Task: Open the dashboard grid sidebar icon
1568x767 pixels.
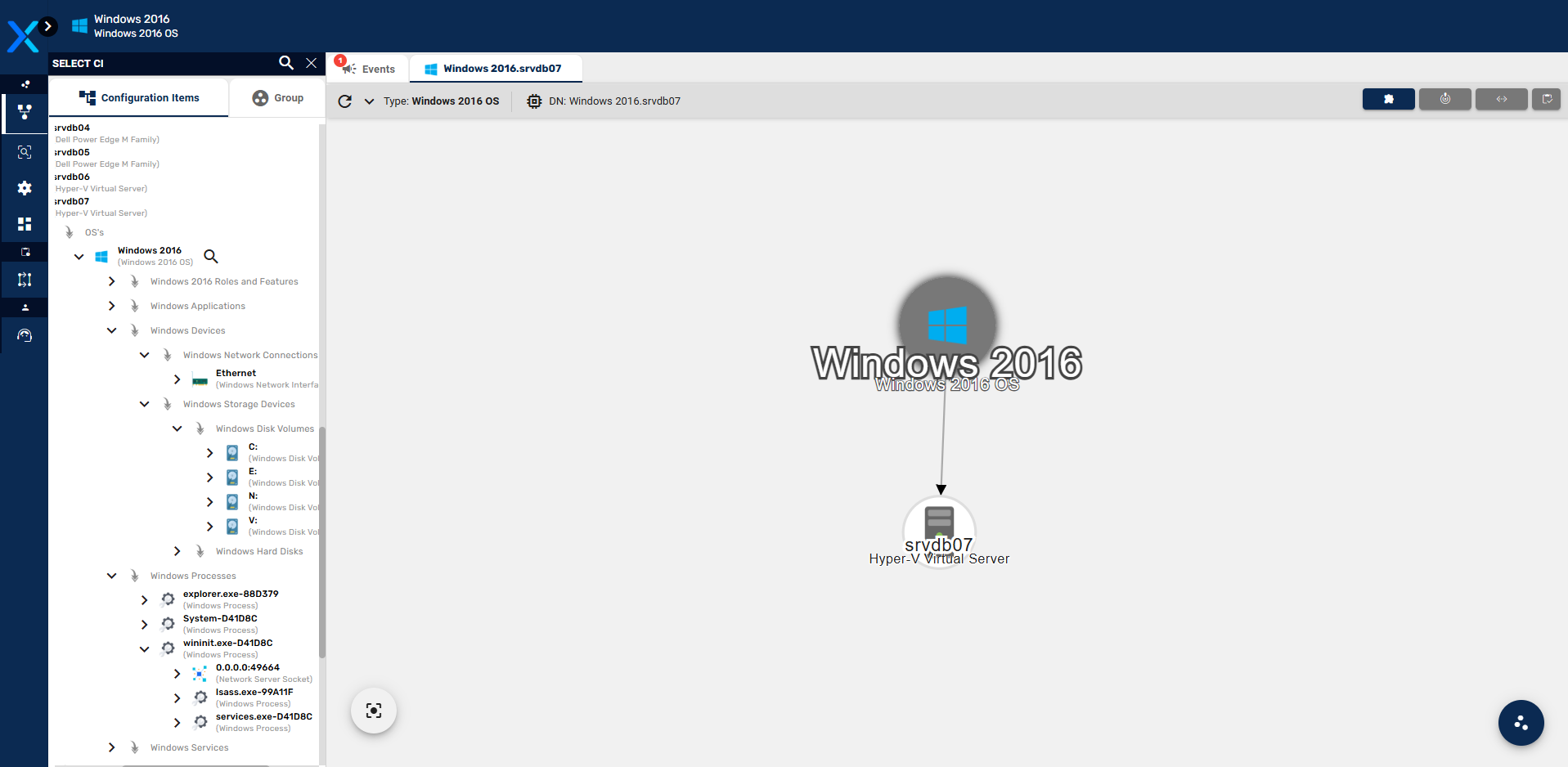Action: [x=25, y=224]
